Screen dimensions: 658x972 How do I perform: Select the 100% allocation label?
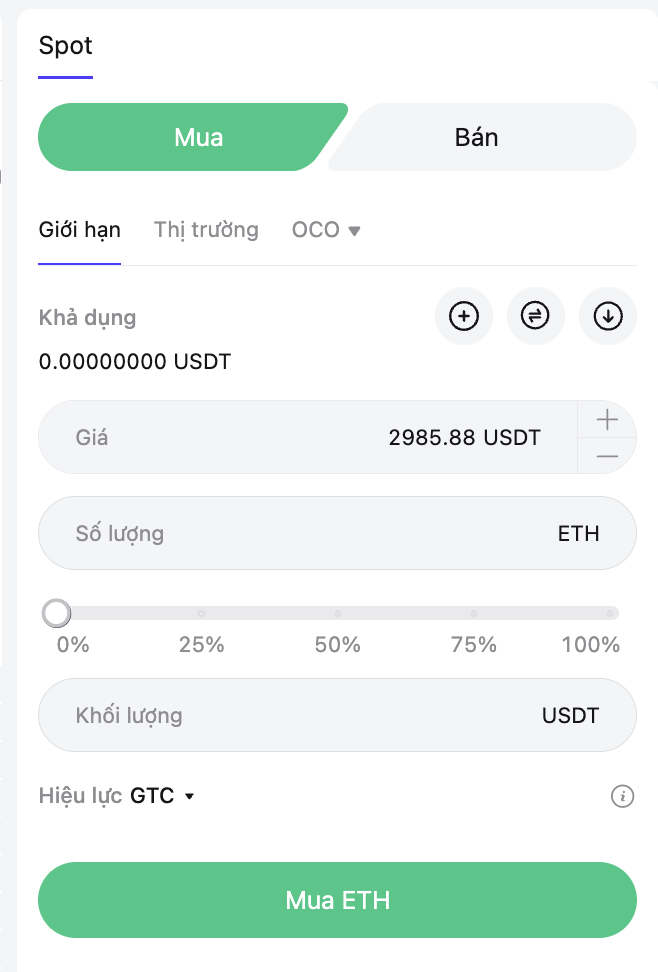tap(590, 645)
